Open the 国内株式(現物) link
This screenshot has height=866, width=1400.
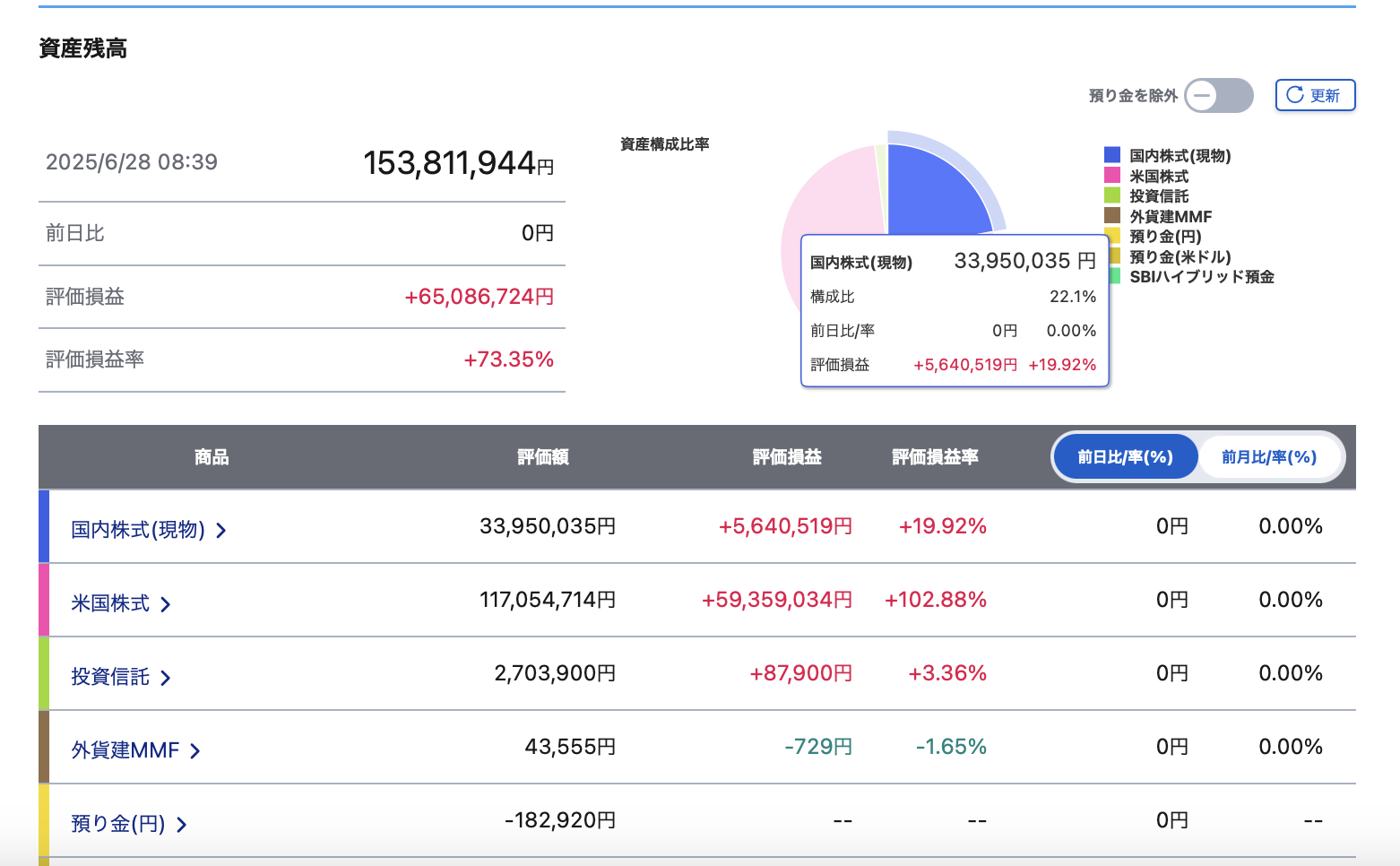pos(138,530)
